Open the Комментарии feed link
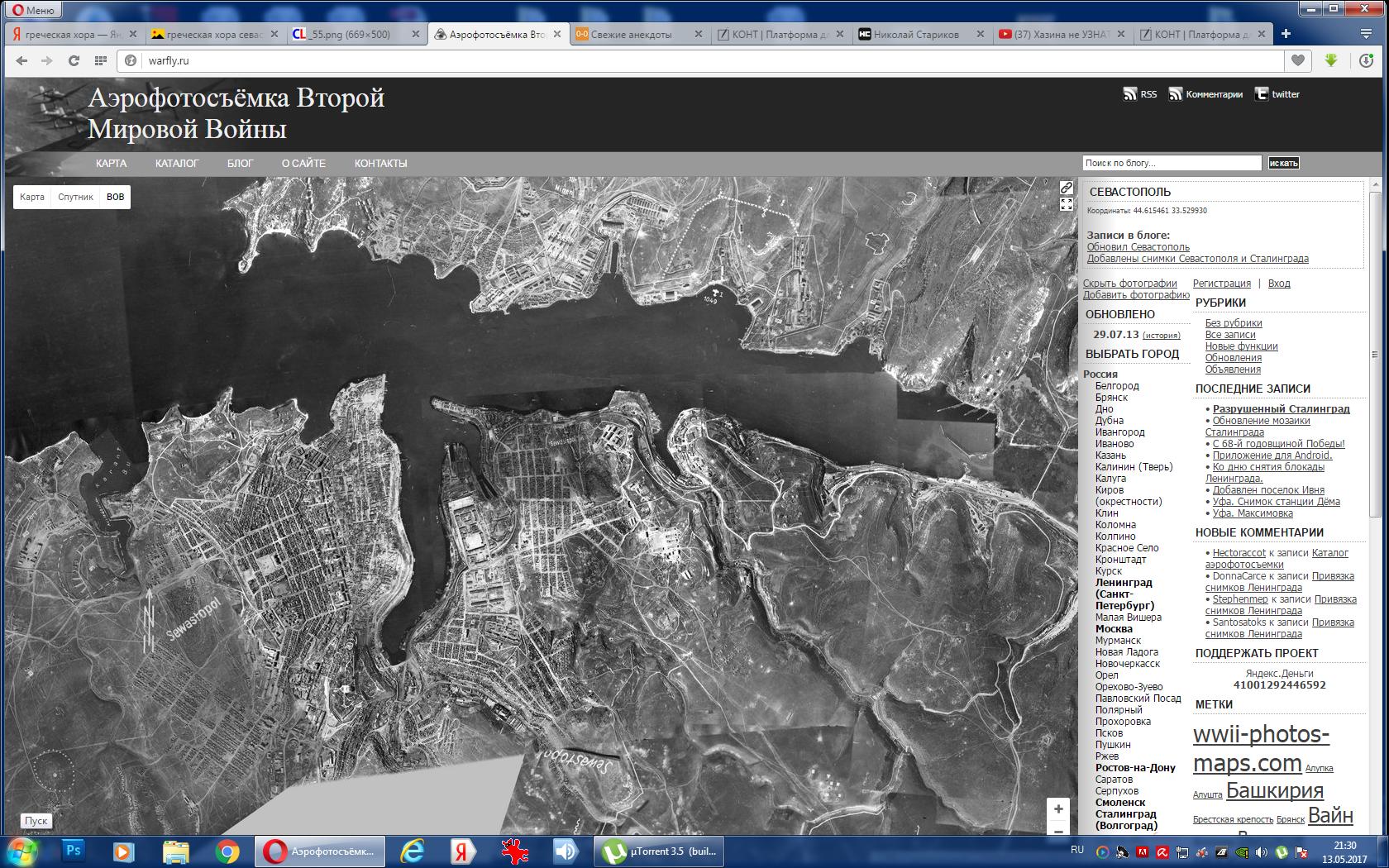1389x868 pixels. tap(1205, 94)
